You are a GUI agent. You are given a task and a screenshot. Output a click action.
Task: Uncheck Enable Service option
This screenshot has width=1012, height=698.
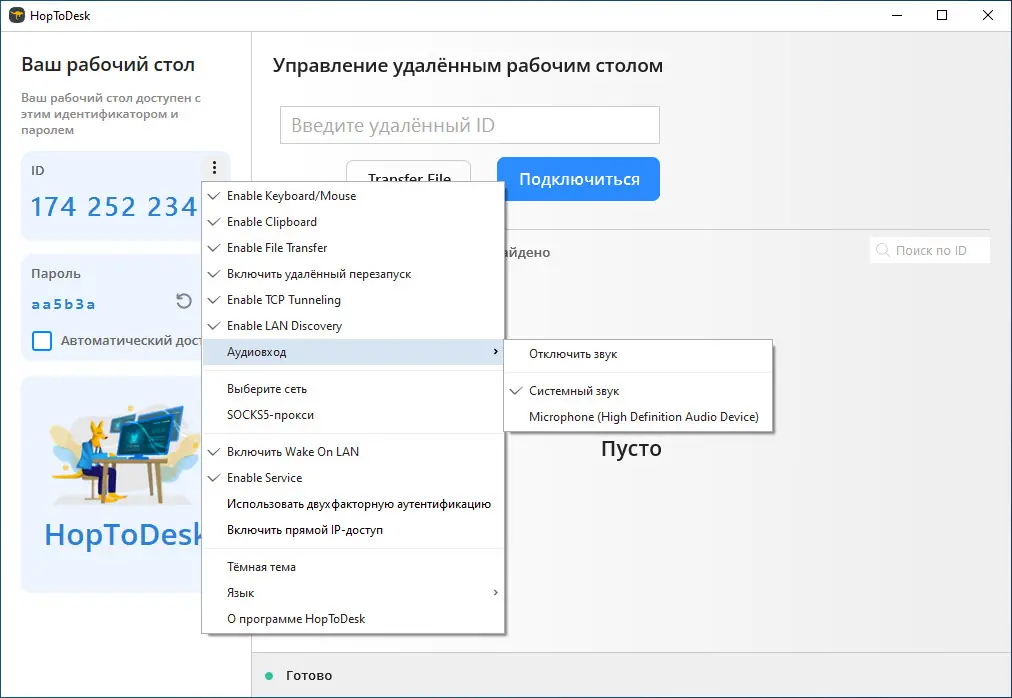[x=353, y=478]
